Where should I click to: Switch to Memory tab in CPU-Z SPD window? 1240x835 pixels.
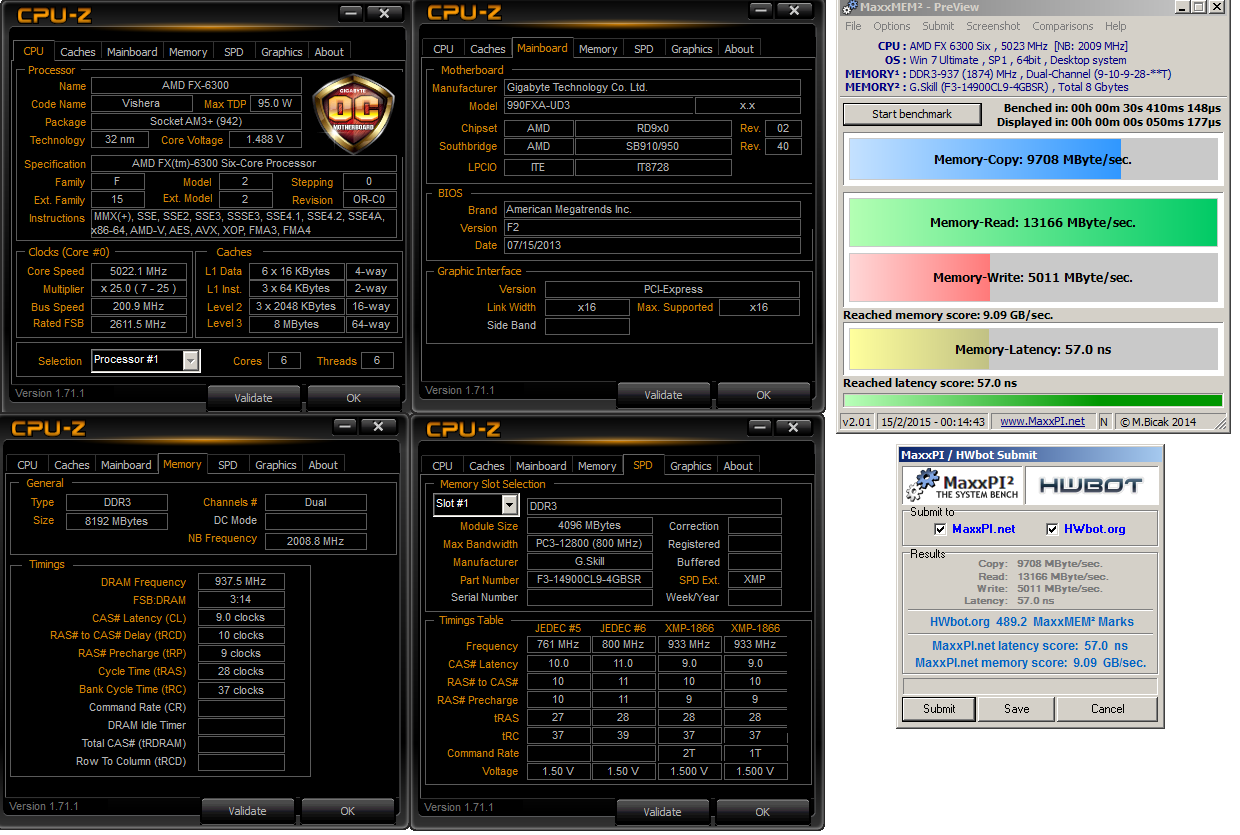point(597,466)
